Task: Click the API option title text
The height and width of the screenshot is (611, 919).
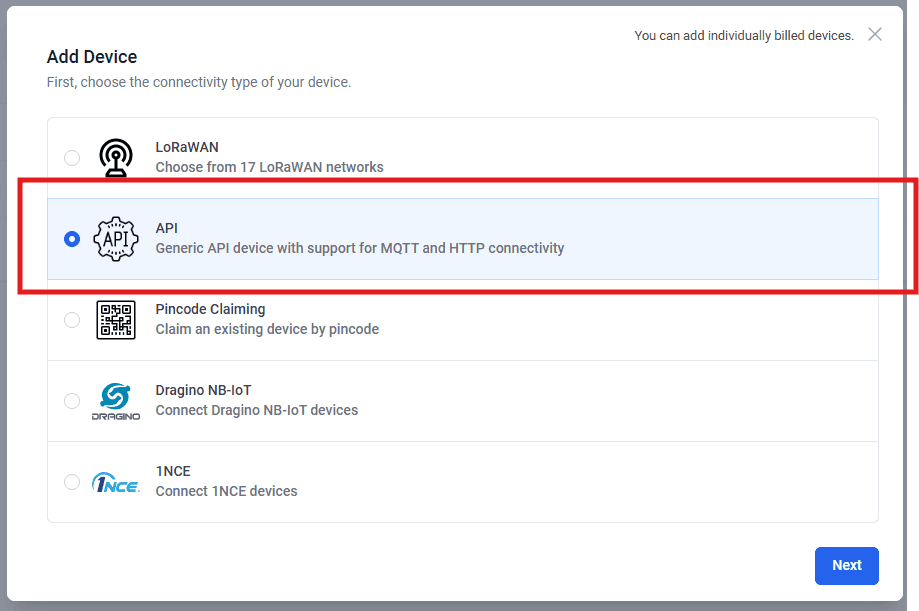Action: (x=167, y=228)
